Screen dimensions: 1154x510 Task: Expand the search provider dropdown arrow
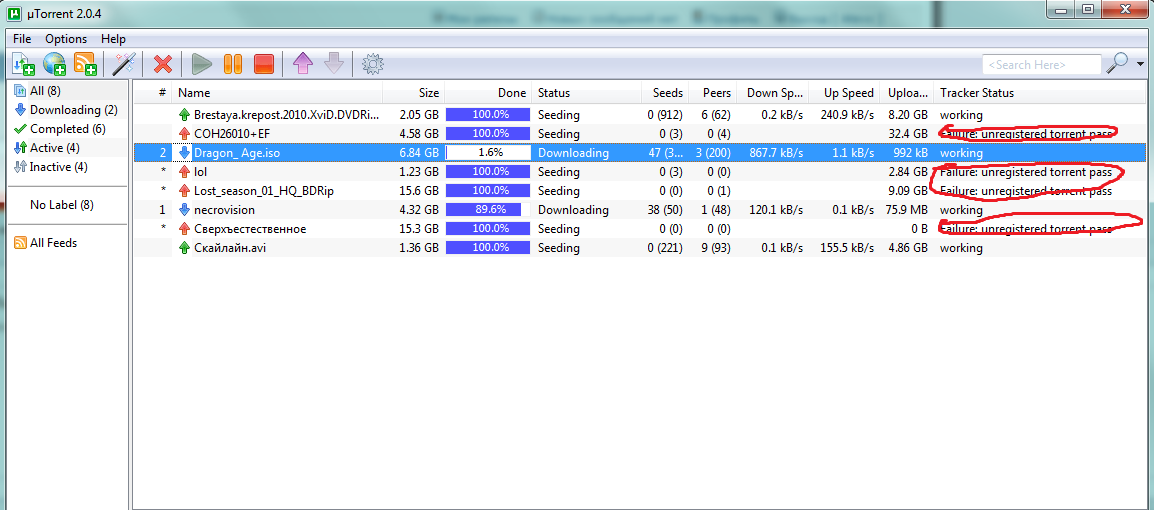coord(1139,64)
